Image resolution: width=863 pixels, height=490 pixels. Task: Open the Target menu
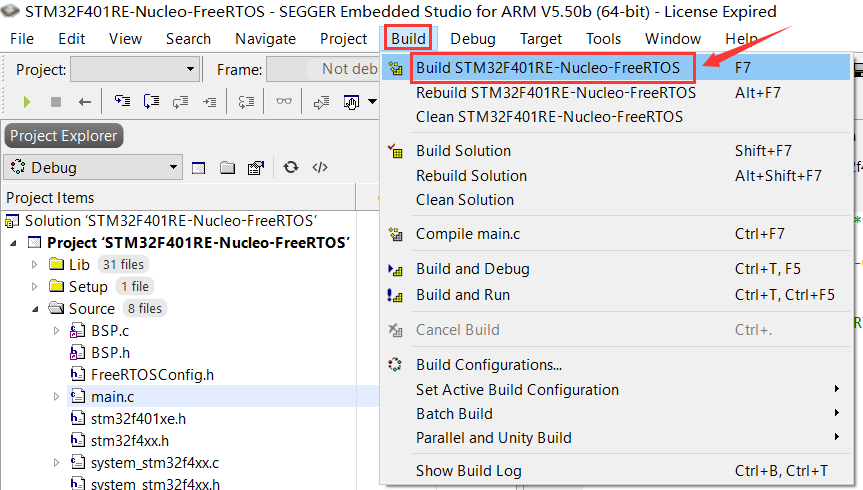click(541, 39)
